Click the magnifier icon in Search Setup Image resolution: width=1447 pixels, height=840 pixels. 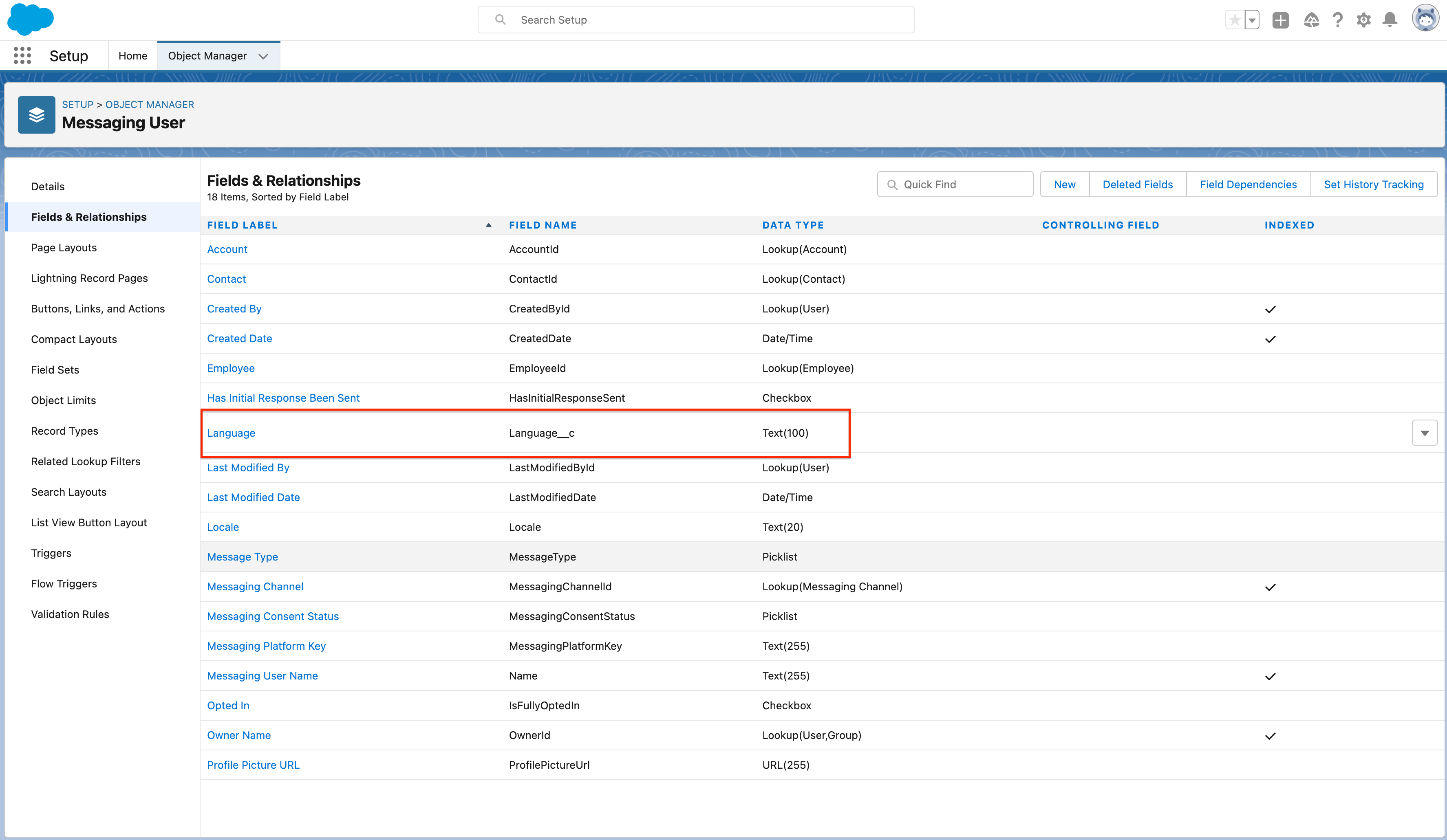tap(500, 20)
